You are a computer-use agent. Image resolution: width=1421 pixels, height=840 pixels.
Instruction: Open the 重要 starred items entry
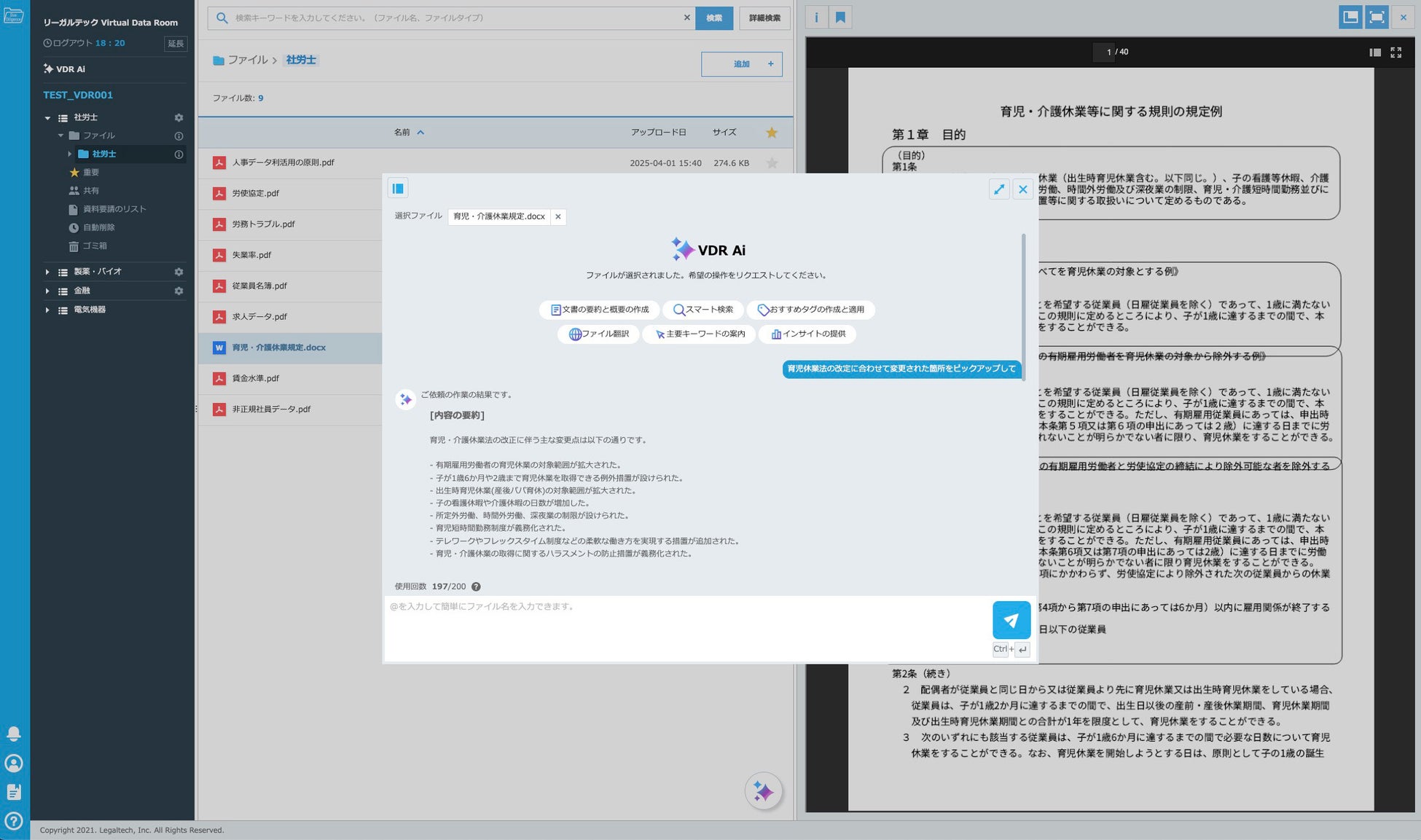tap(90, 173)
